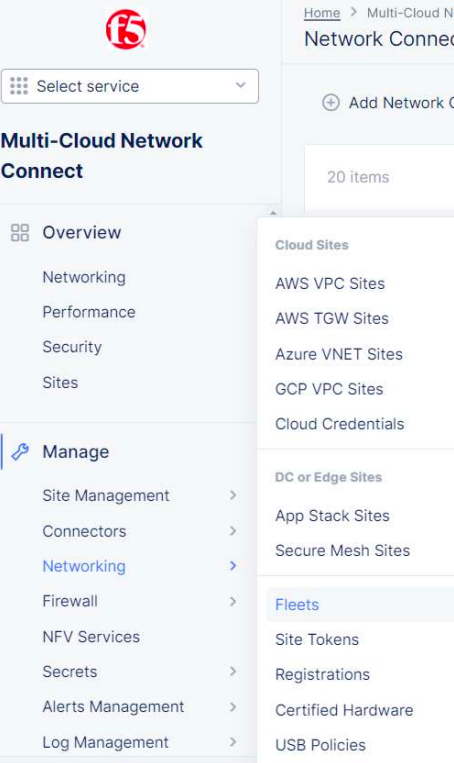This screenshot has width=454, height=763.
Task: Expand Alerts Management chevron
Action: (x=233, y=707)
